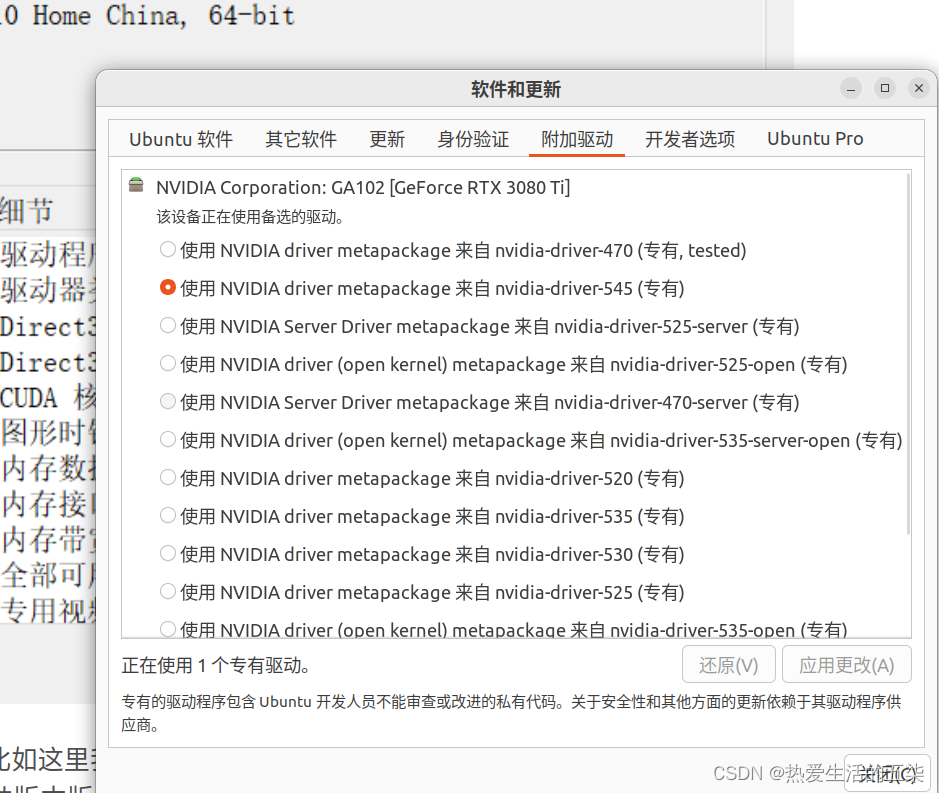Screen dimensions: 939x793
Task: Select the nvidia-driver-535-server-open driver
Action: coord(167,439)
